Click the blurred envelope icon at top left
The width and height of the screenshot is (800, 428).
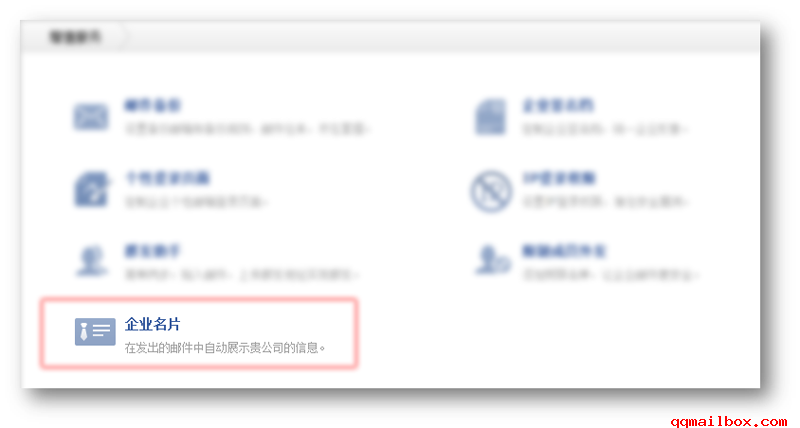pyautogui.click(x=91, y=116)
